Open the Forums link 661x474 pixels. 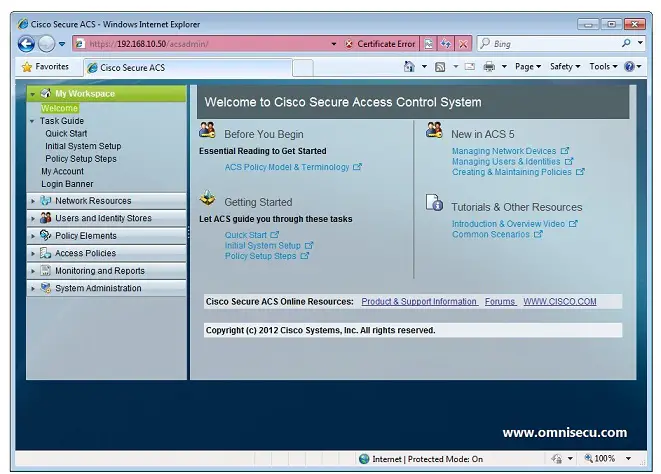(x=500, y=302)
